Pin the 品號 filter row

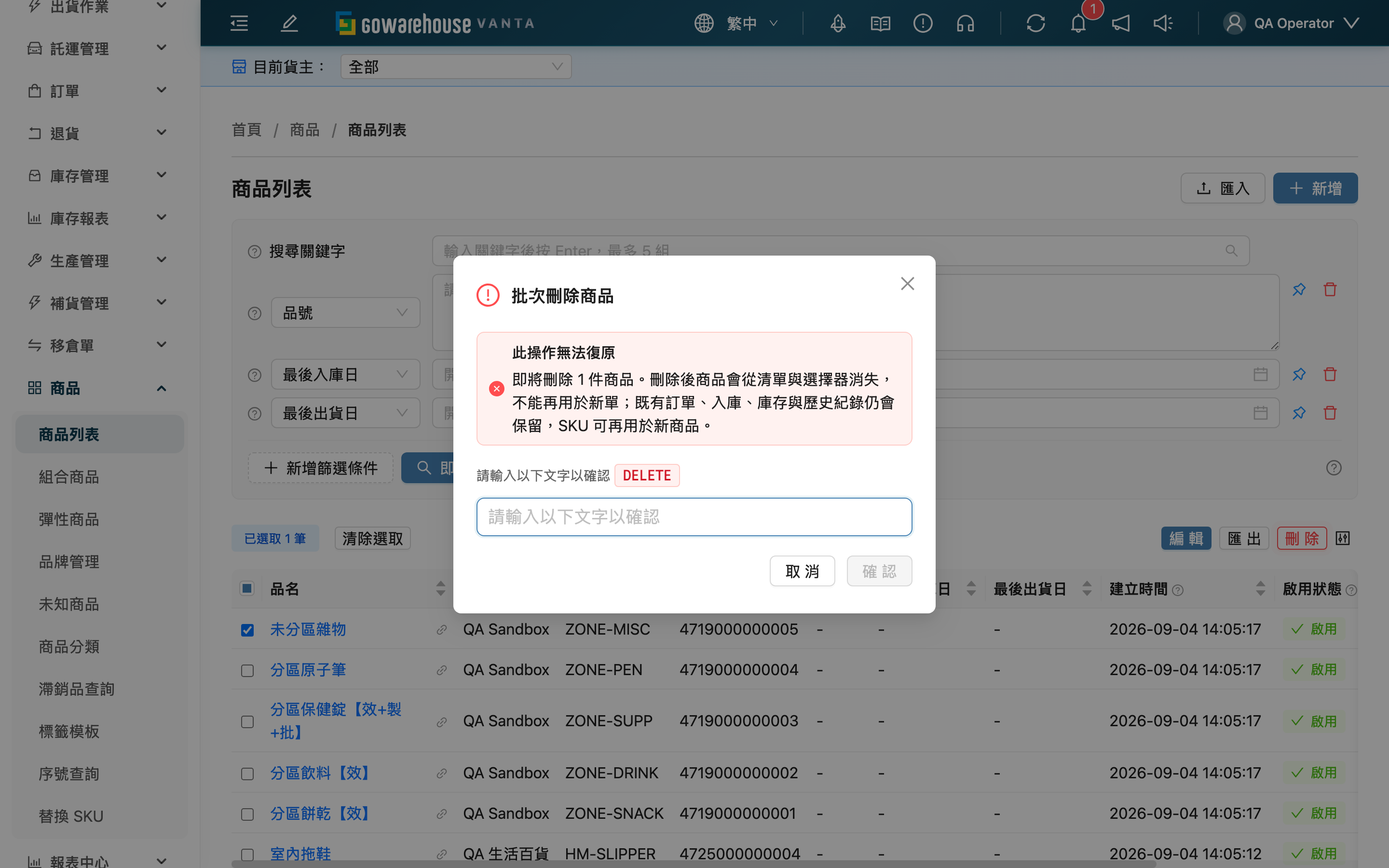point(1299,289)
